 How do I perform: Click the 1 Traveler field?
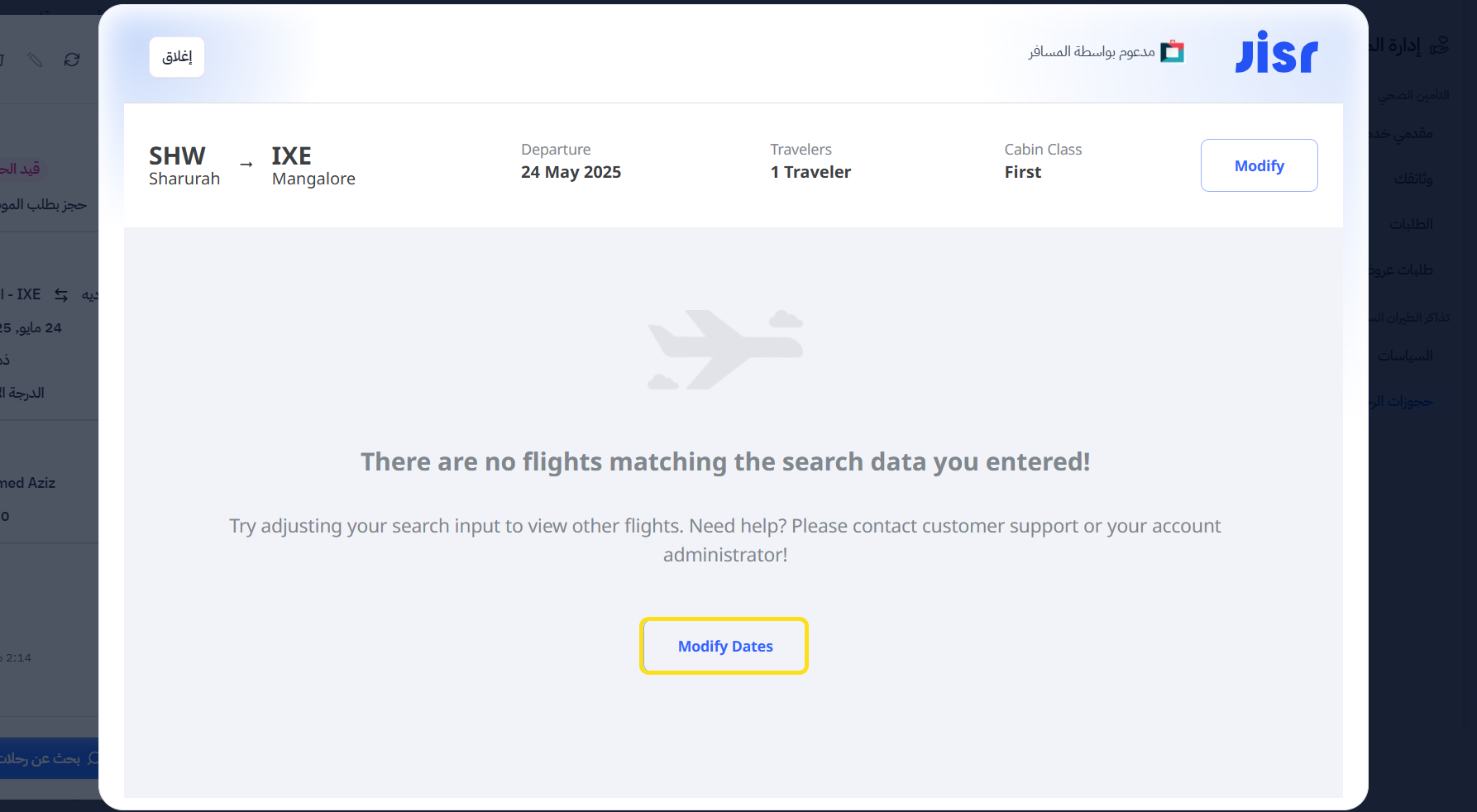point(810,171)
